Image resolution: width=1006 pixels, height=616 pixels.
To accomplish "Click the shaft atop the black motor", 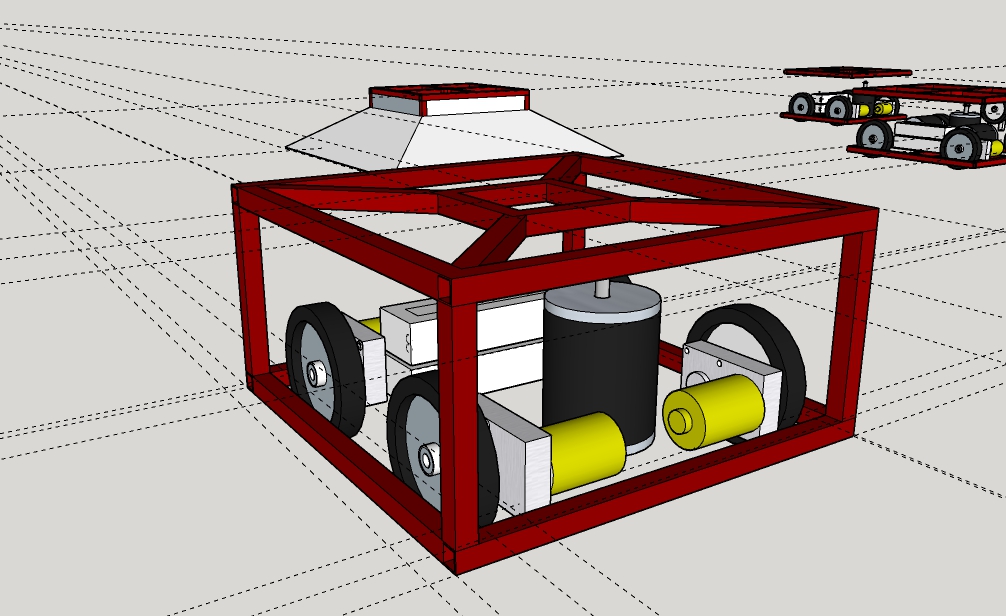I will click(603, 285).
